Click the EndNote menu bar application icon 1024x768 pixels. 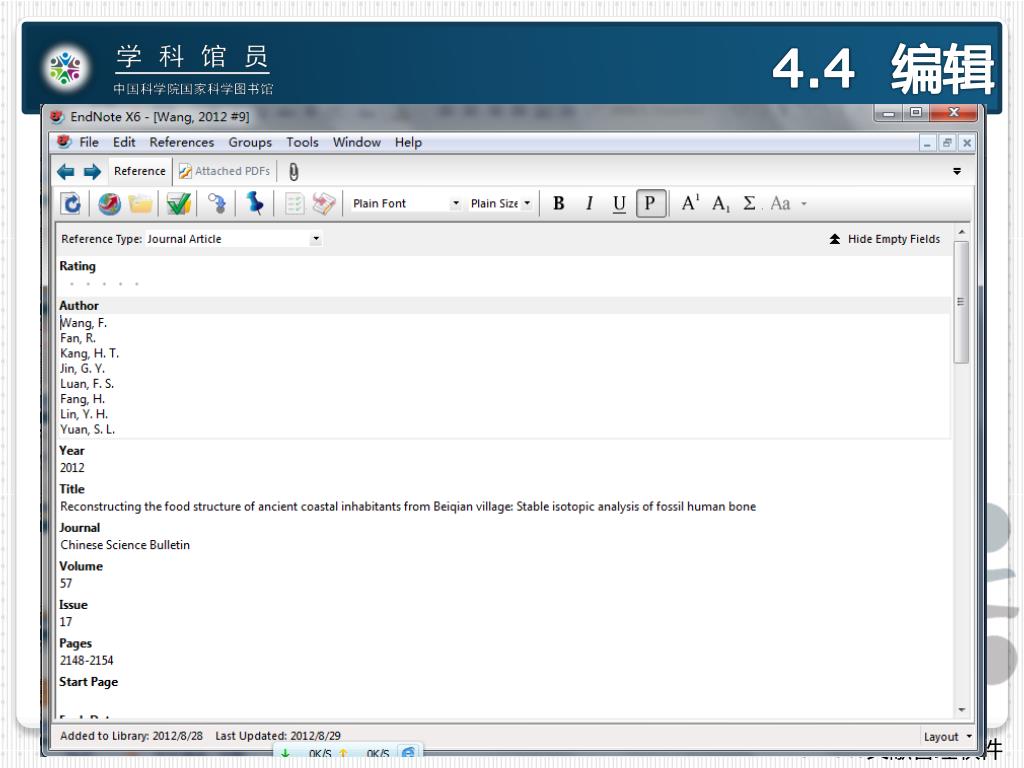point(63,142)
